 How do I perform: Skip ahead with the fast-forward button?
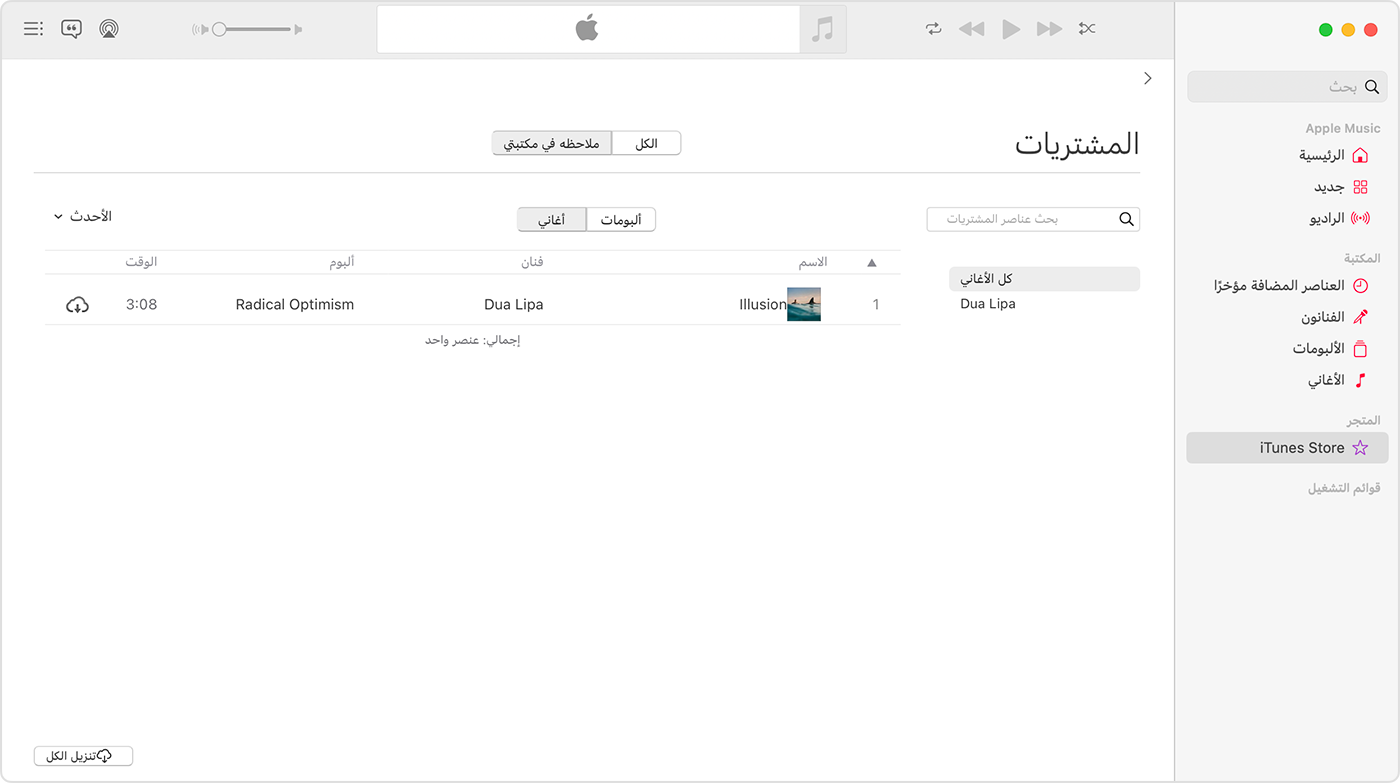coord(1049,29)
